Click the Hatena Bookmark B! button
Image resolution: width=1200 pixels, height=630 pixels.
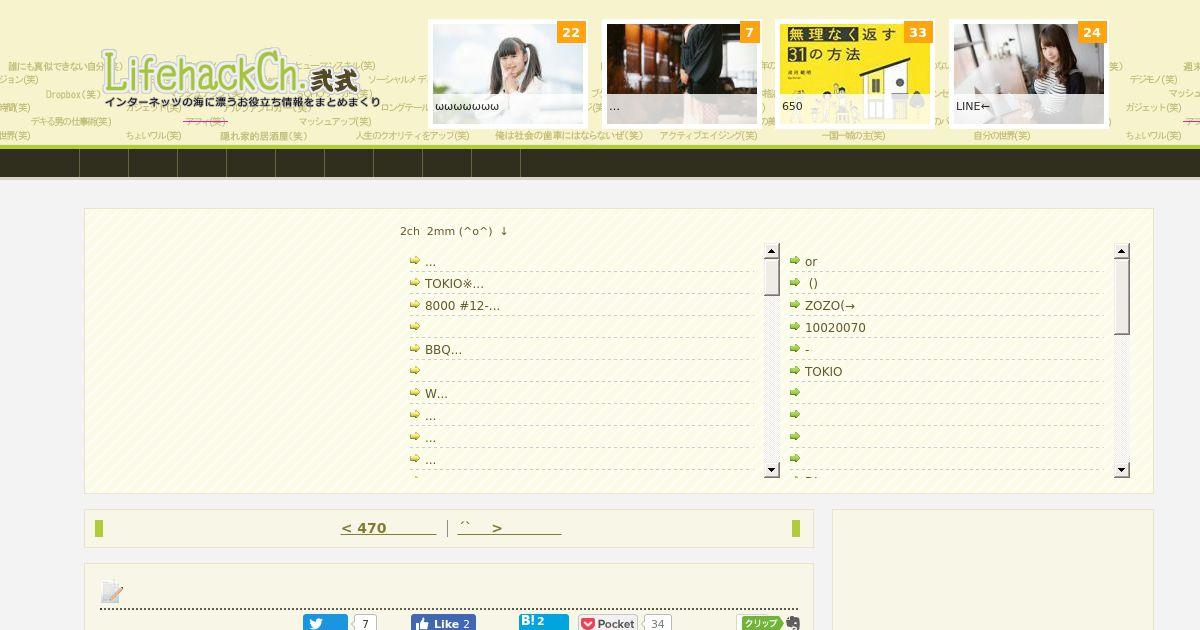tap(544, 622)
